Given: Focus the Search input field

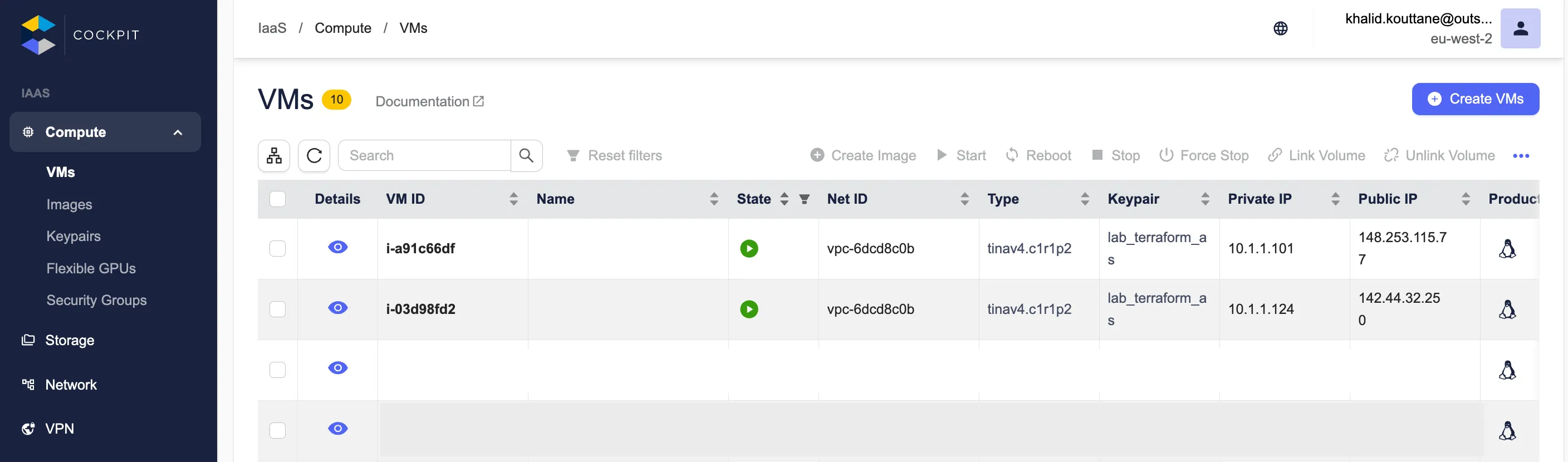Looking at the screenshot, I should click(x=424, y=156).
